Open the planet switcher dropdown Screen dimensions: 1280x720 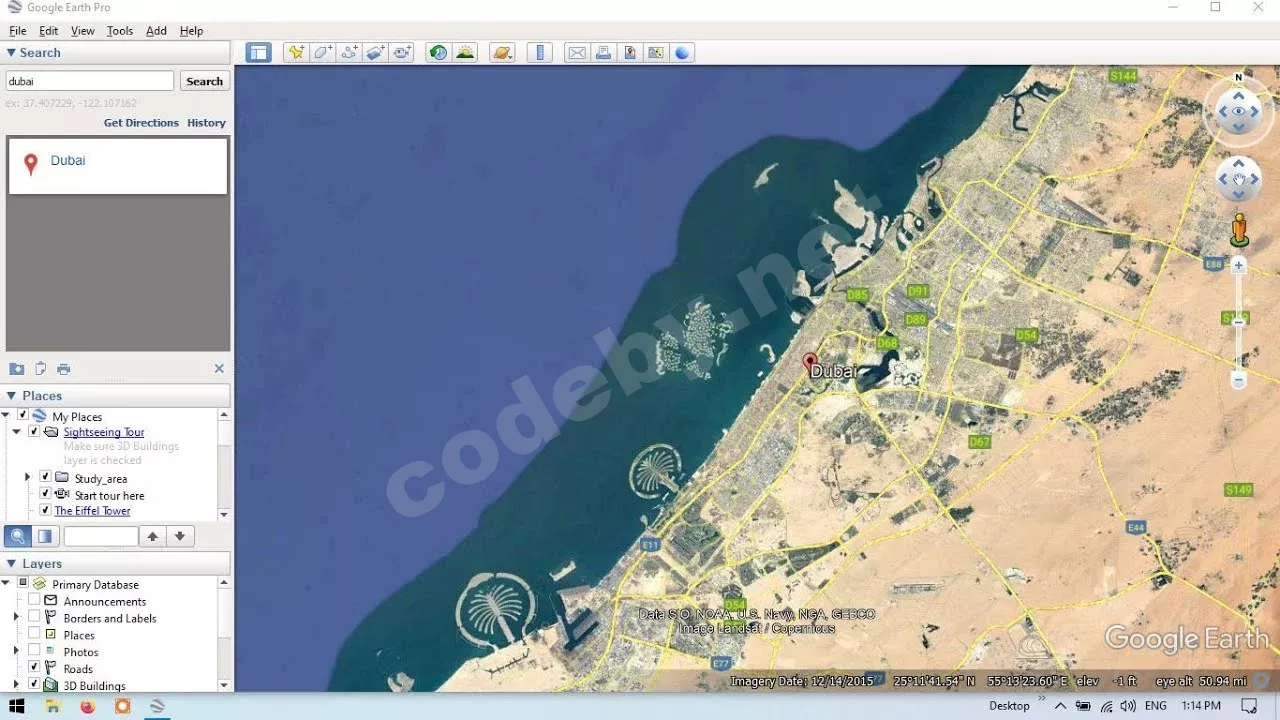502,53
